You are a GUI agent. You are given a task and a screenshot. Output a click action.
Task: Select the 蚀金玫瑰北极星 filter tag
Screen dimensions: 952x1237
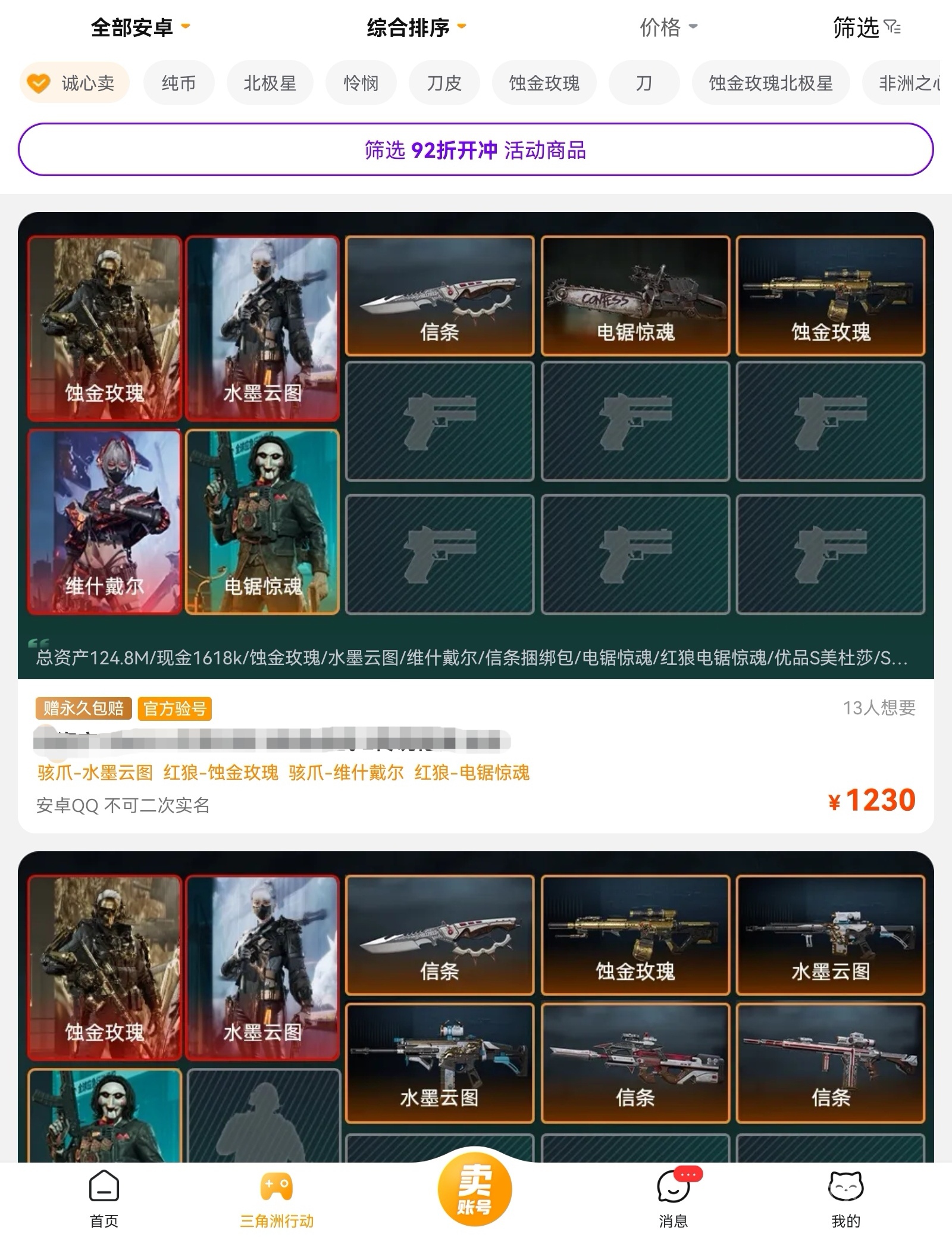tap(771, 83)
